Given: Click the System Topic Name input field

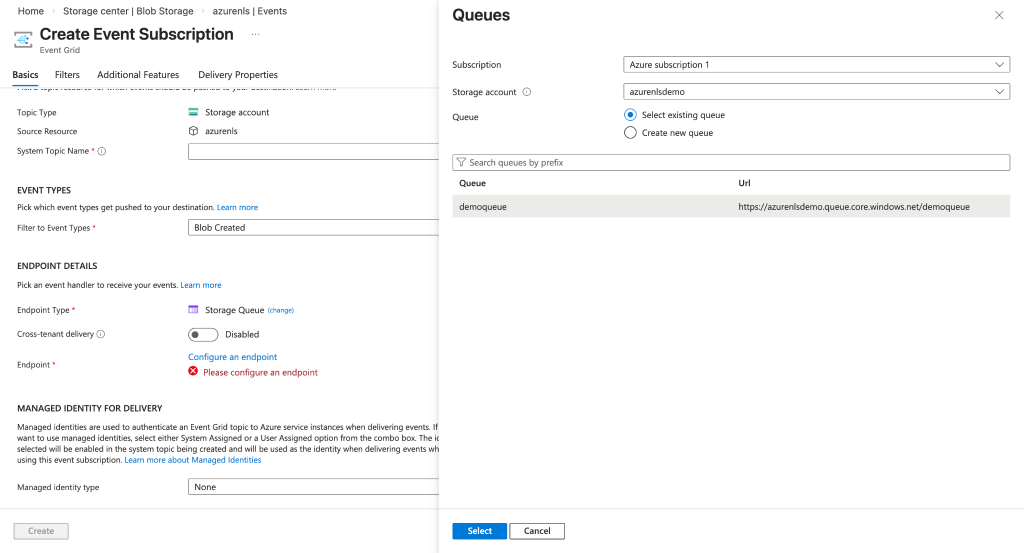Looking at the screenshot, I should (x=313, y=151).
